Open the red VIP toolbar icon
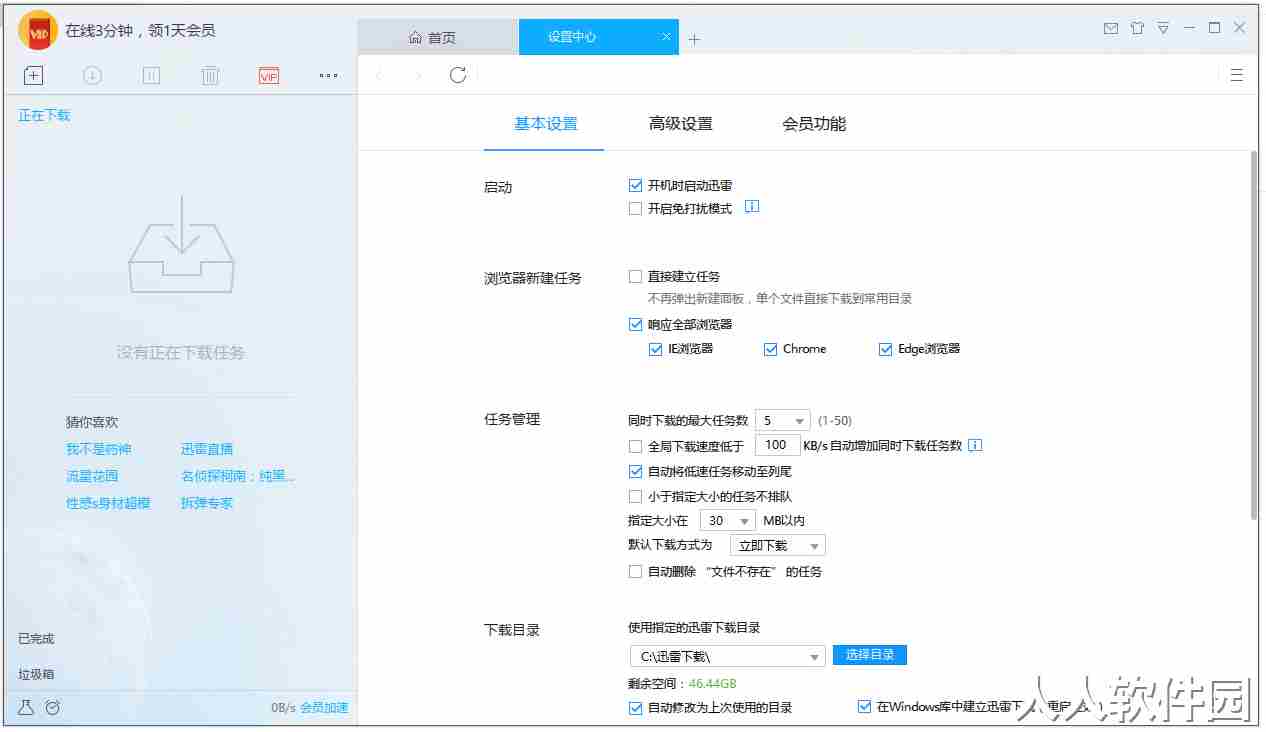The width and height of the screenshot is (1266, 732). (269, 75)
